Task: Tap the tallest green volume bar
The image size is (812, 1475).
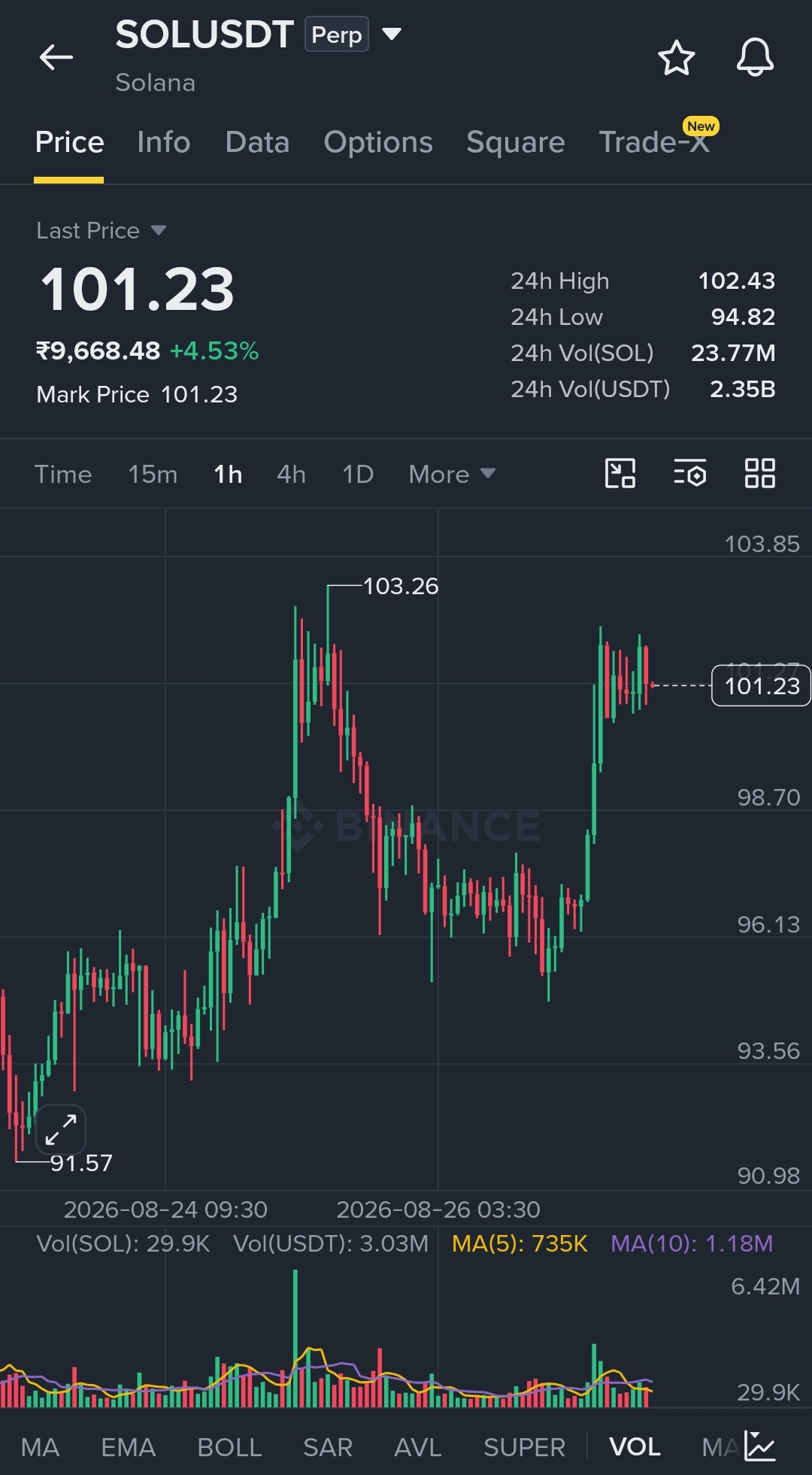Action: pyautogui.click(x=295, y=1338)
